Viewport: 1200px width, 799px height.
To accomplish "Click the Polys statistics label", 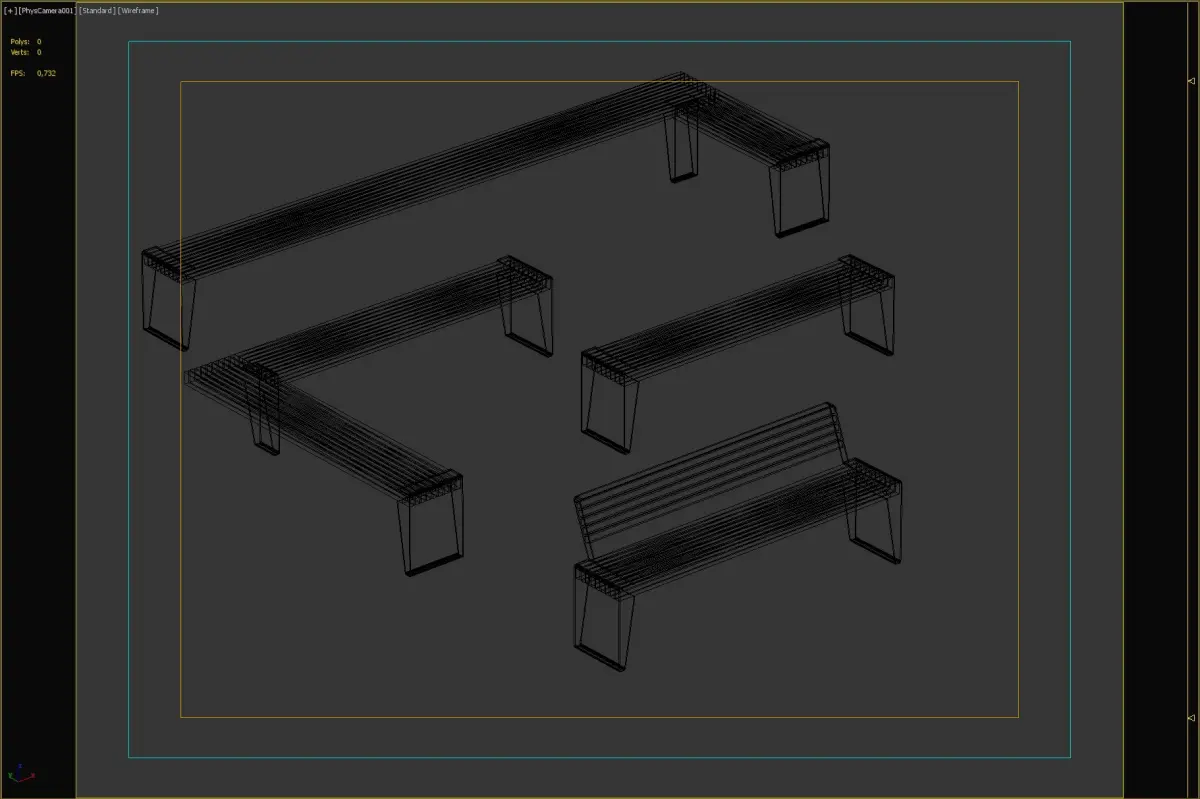I will pyautogui.click(x=19, y=42).
